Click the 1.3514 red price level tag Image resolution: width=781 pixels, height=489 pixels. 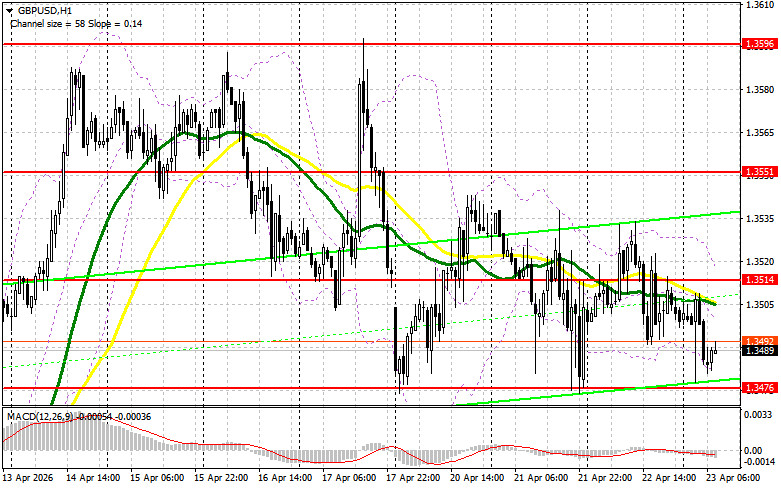759,280
